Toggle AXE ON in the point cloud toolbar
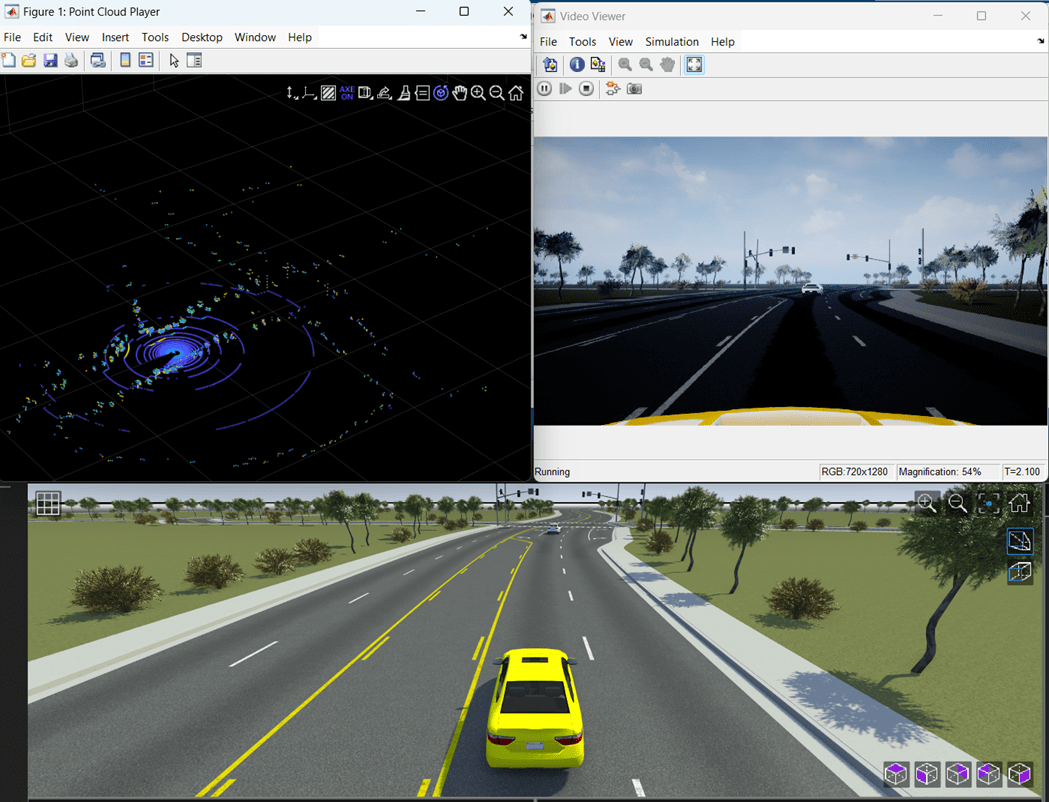 pyautogui.click(x=348, y=92)
